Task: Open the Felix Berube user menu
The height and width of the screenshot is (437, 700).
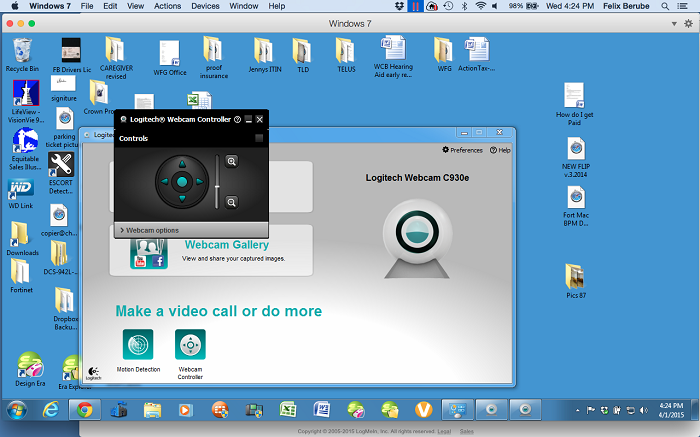Action: pos(626,6)
